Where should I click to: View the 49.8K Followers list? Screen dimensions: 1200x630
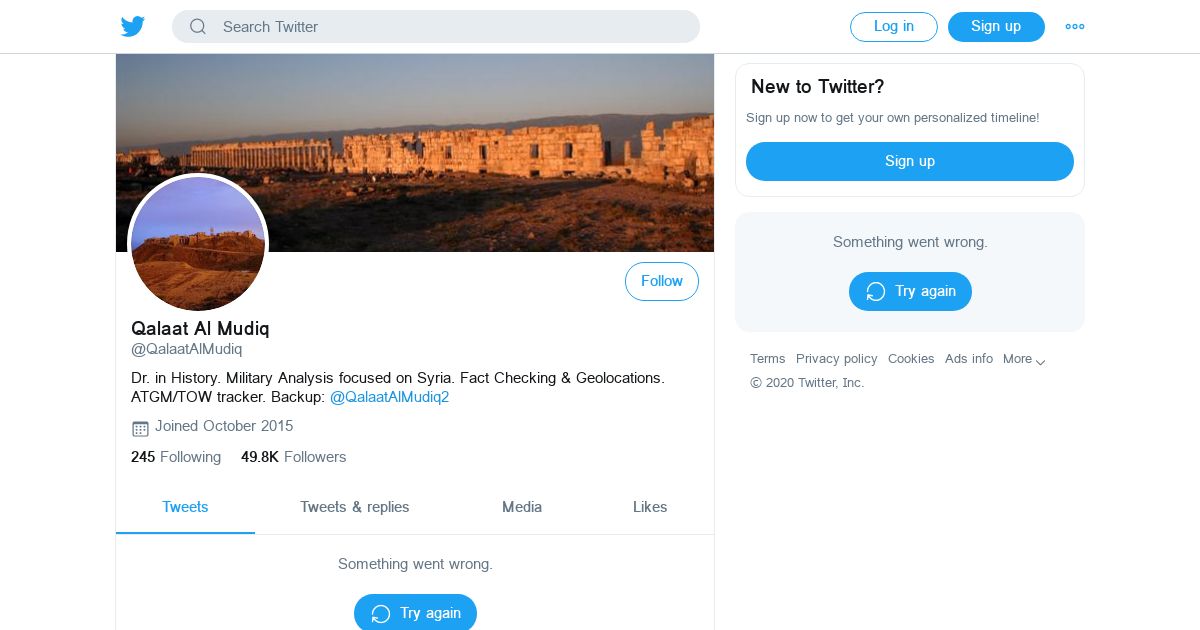pos(293,457)
